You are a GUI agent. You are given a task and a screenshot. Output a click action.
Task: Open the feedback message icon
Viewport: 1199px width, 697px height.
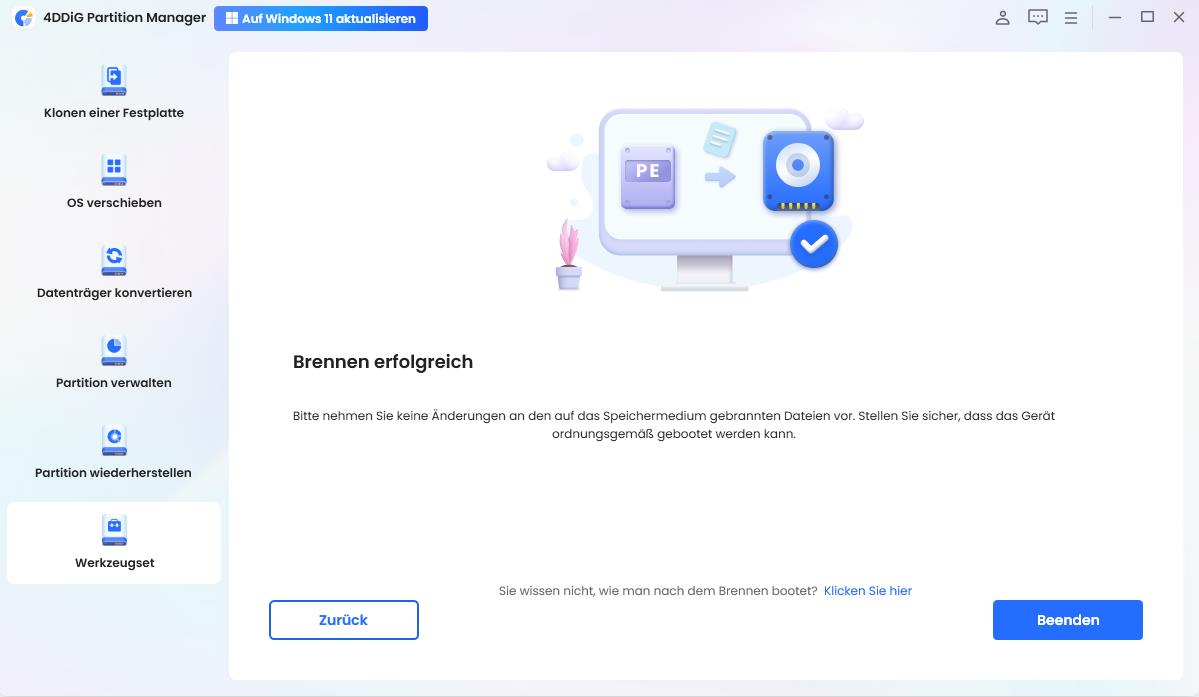point(1037,17)
